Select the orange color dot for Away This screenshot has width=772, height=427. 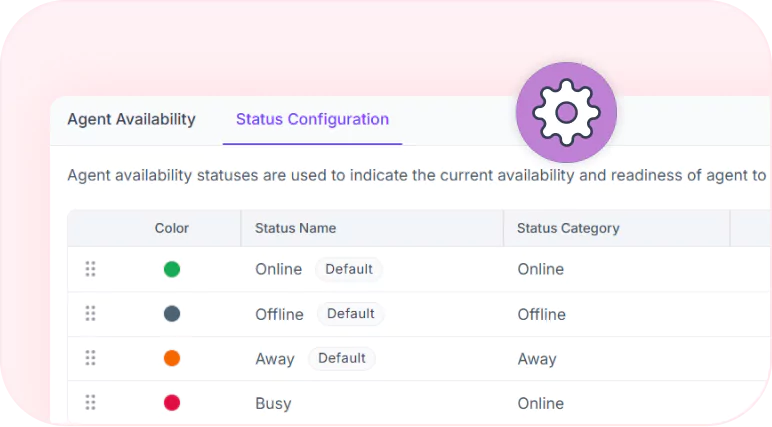[x=172, y=358]
